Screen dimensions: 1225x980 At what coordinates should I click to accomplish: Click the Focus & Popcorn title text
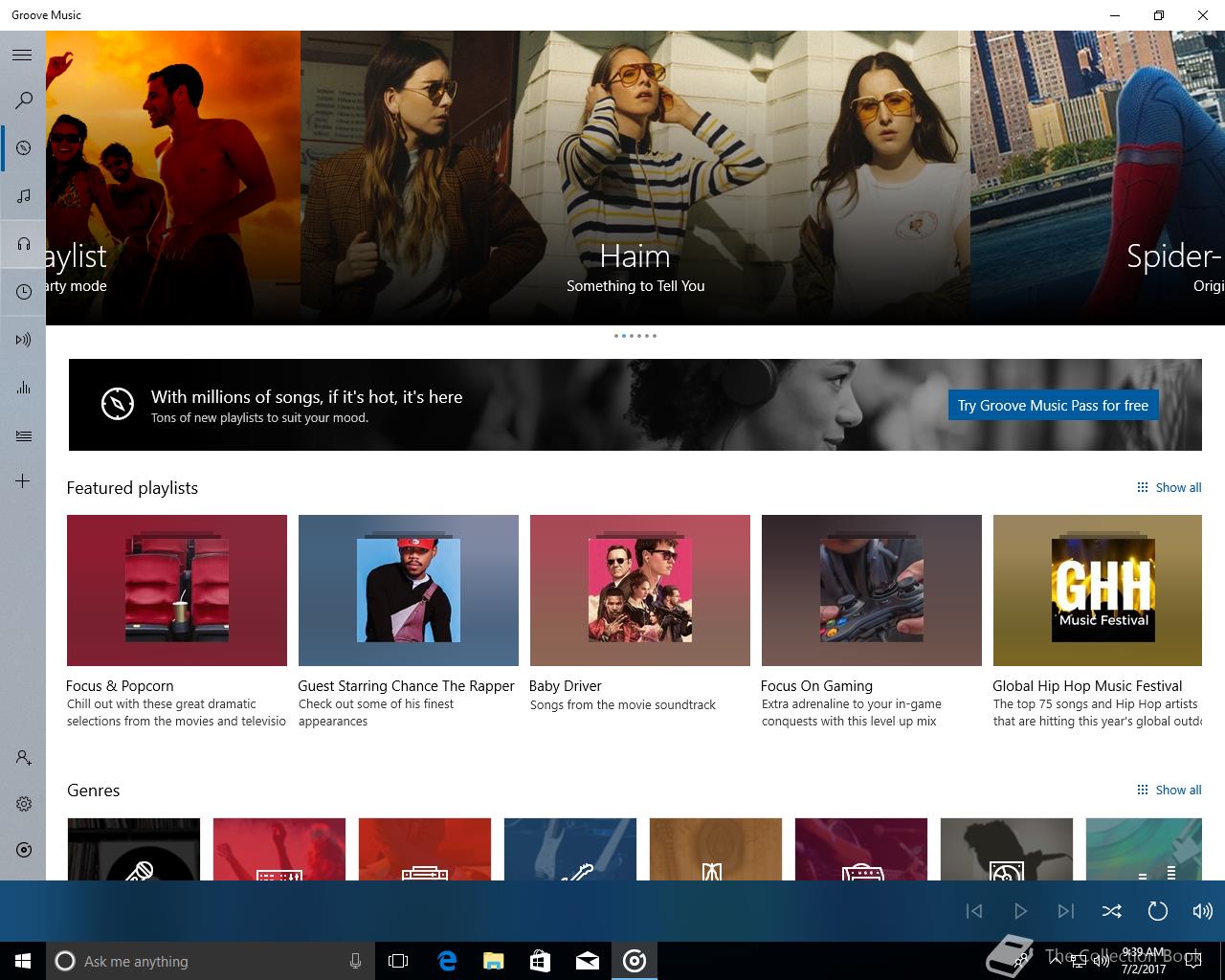click(120, 685)
